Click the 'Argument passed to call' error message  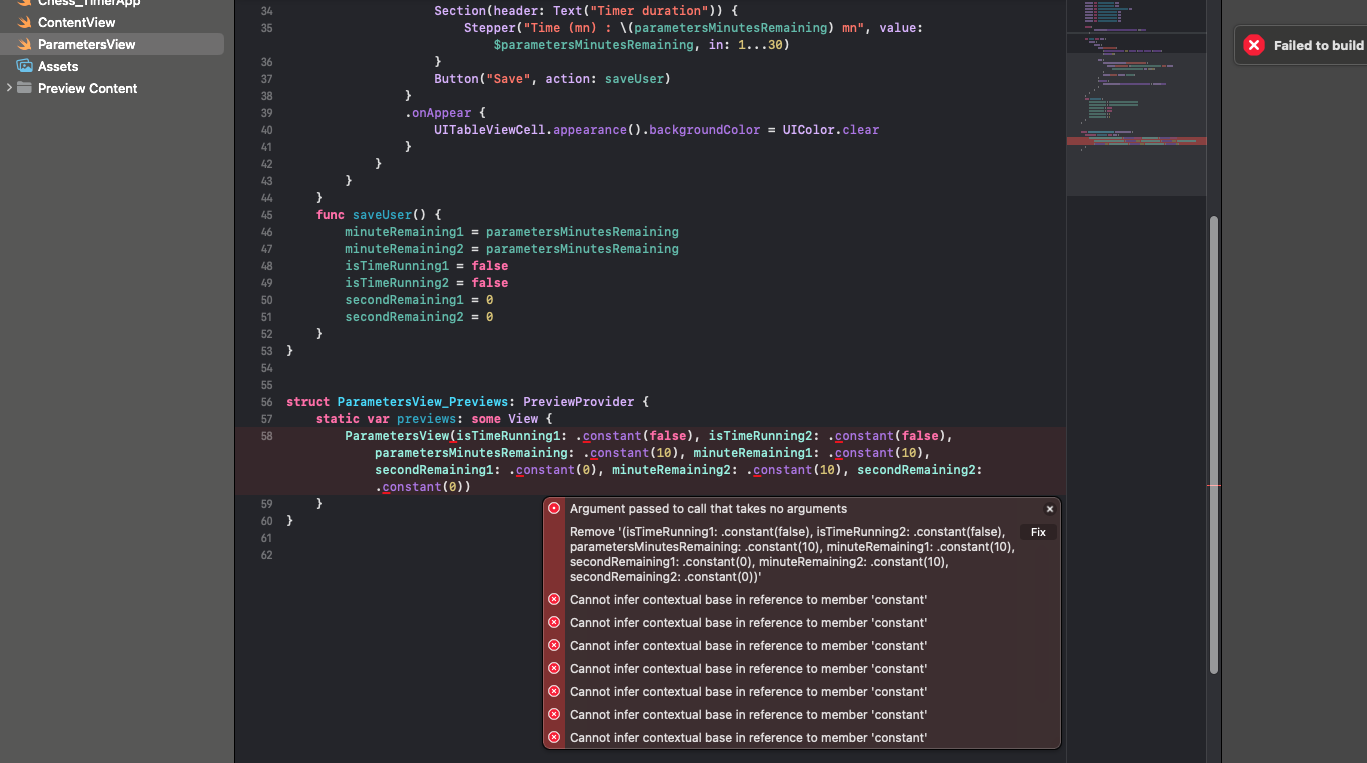click(708, 509)
